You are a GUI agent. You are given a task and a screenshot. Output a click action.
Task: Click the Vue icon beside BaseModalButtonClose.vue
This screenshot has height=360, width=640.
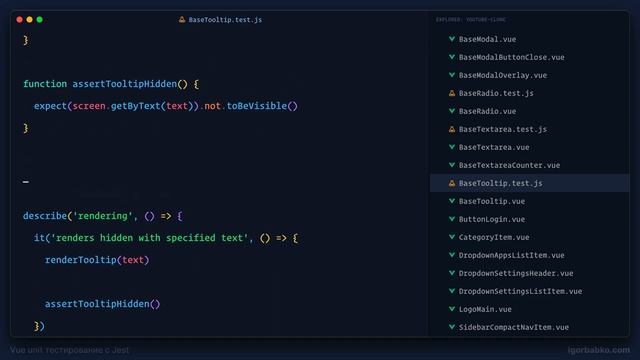tap(452, 57)
